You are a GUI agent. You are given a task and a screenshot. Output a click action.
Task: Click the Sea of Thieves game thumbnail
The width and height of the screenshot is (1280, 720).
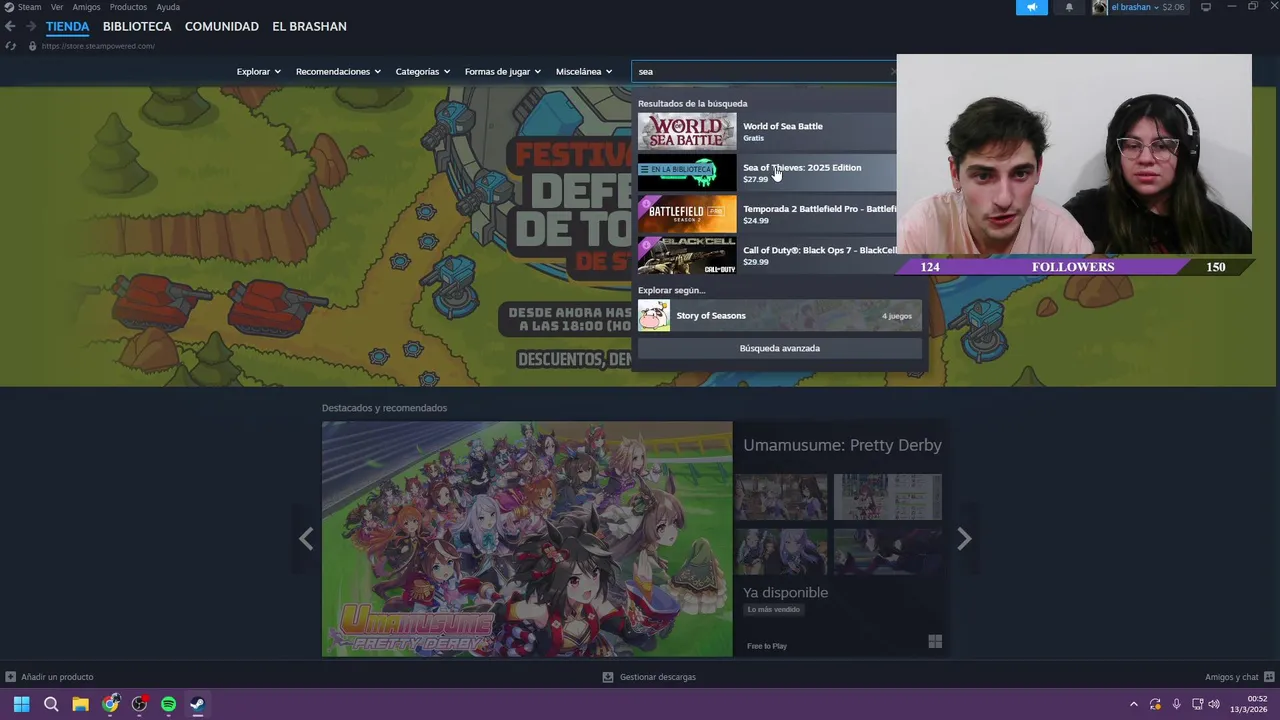[x=687, y=173]
